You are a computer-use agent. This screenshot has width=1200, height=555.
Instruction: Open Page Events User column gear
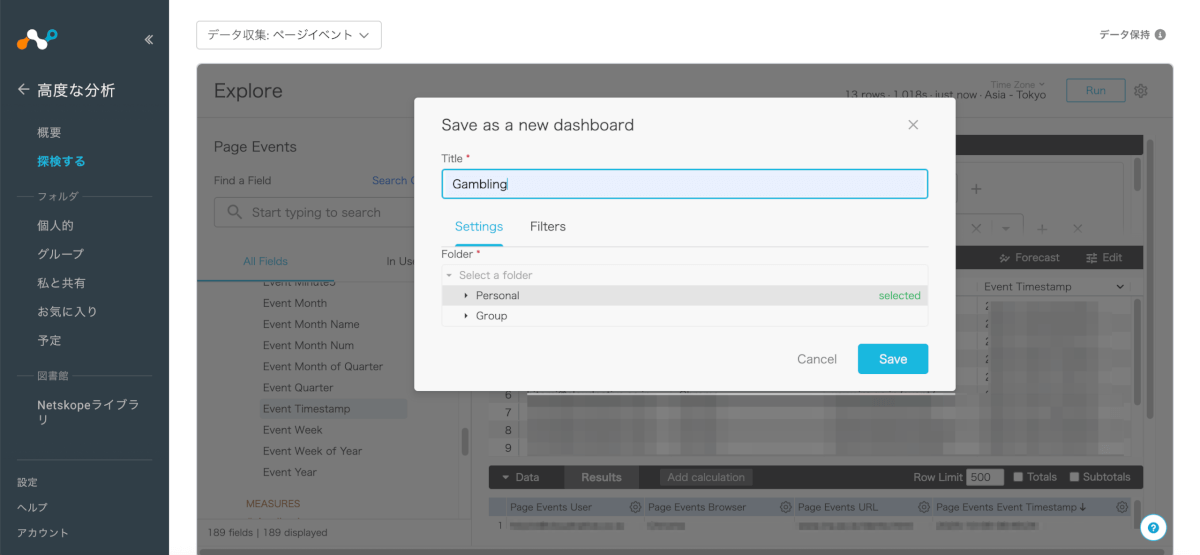tap(634, 507)
